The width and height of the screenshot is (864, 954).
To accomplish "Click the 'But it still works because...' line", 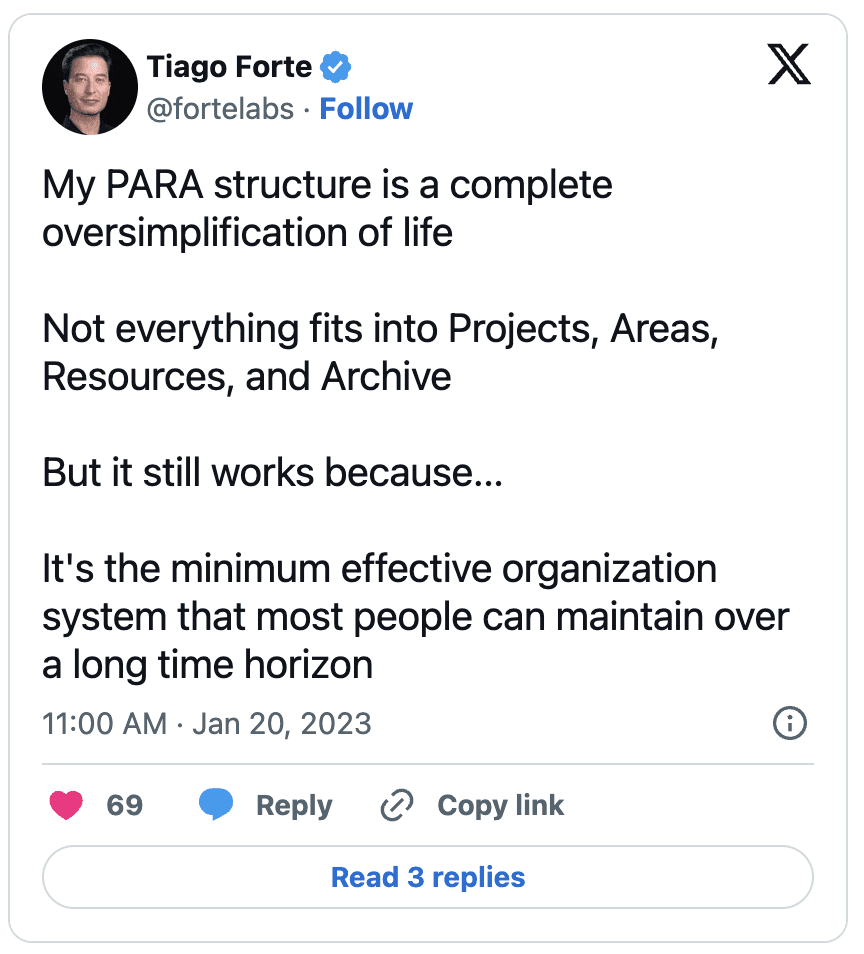I will (273, 473).
